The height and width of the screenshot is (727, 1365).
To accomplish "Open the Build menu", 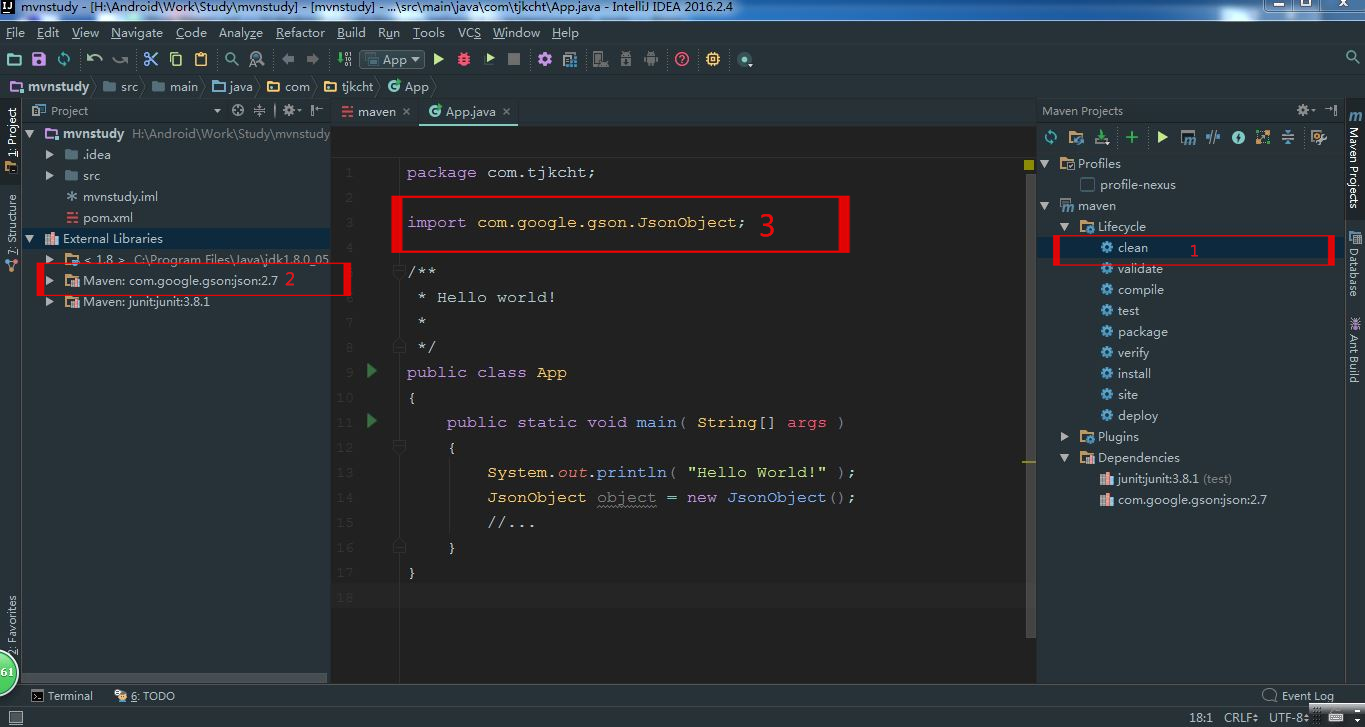I will (351, 33).
